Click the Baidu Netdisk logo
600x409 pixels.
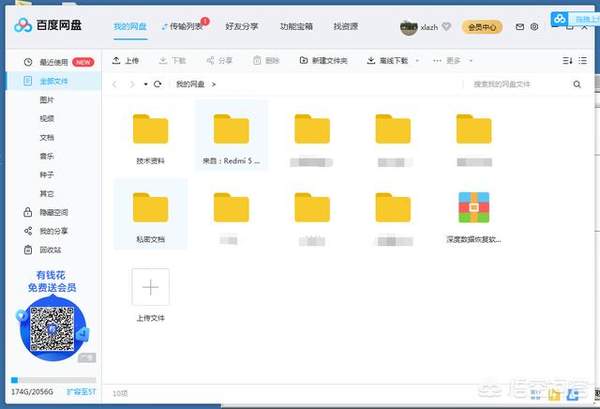pos(48,25)
